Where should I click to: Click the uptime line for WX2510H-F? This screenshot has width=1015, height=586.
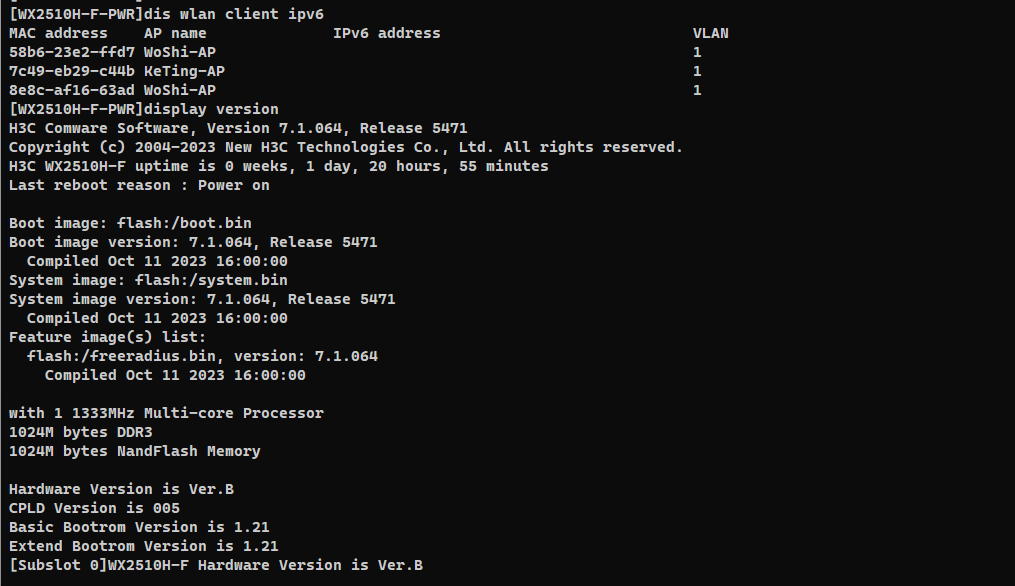point(278,166)
